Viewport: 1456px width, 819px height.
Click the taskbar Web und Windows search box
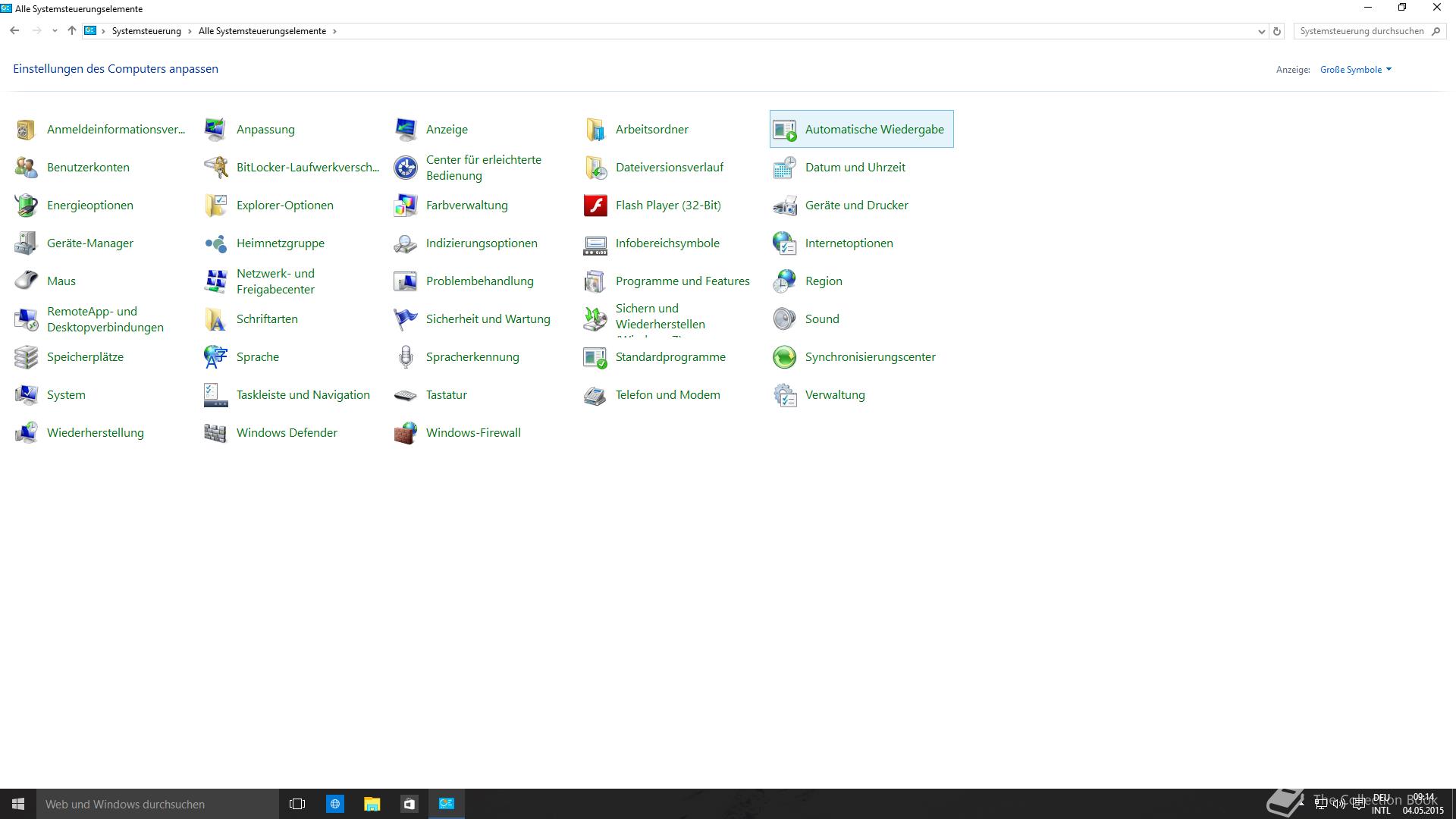158,804
